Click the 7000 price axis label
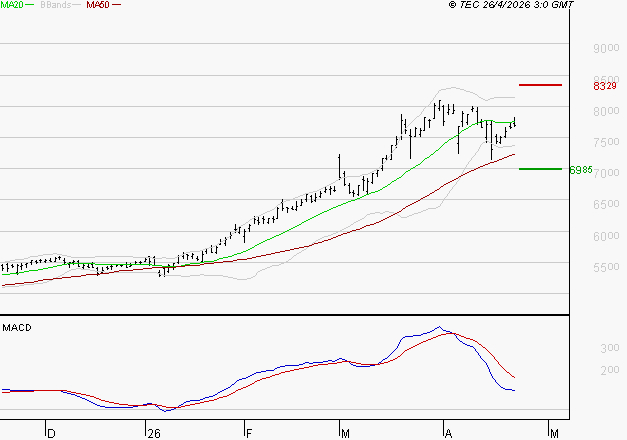Image resolution: width=627 pixels, height=440 pixels. (x=606, y=173)
